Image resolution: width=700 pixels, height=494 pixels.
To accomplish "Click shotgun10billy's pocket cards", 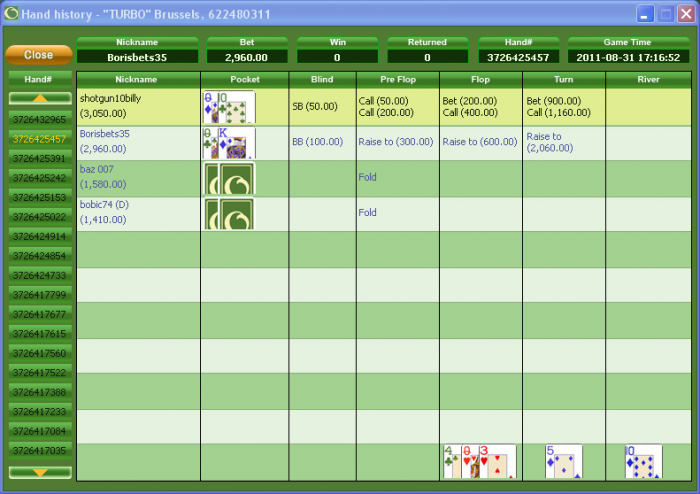I will 229,107.
